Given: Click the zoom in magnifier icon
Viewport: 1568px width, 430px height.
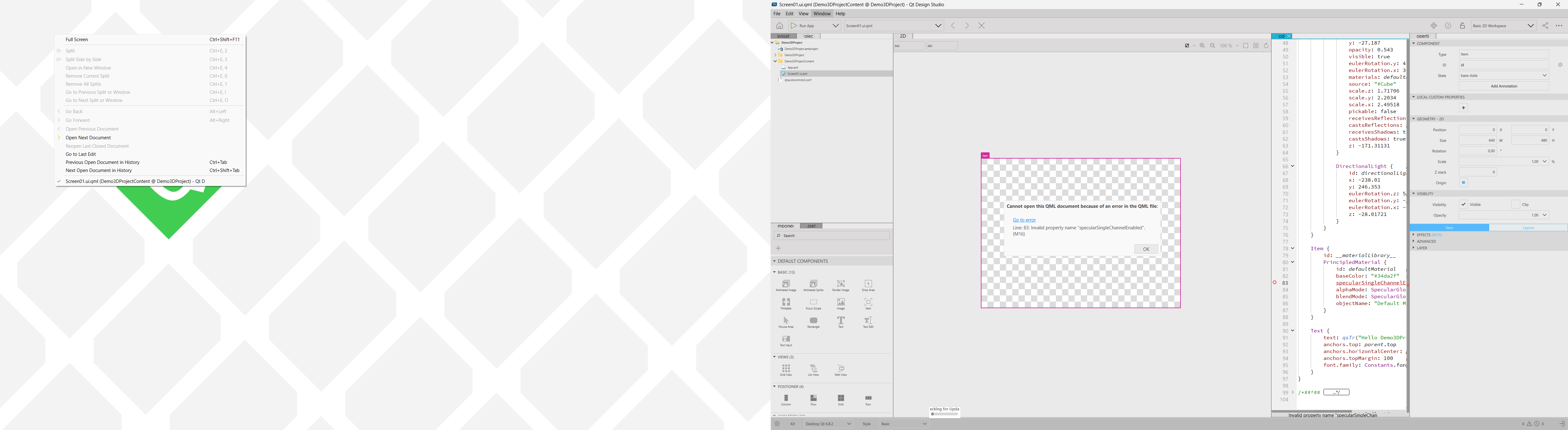Looking at the screenshot, I should click(1202, 46).
